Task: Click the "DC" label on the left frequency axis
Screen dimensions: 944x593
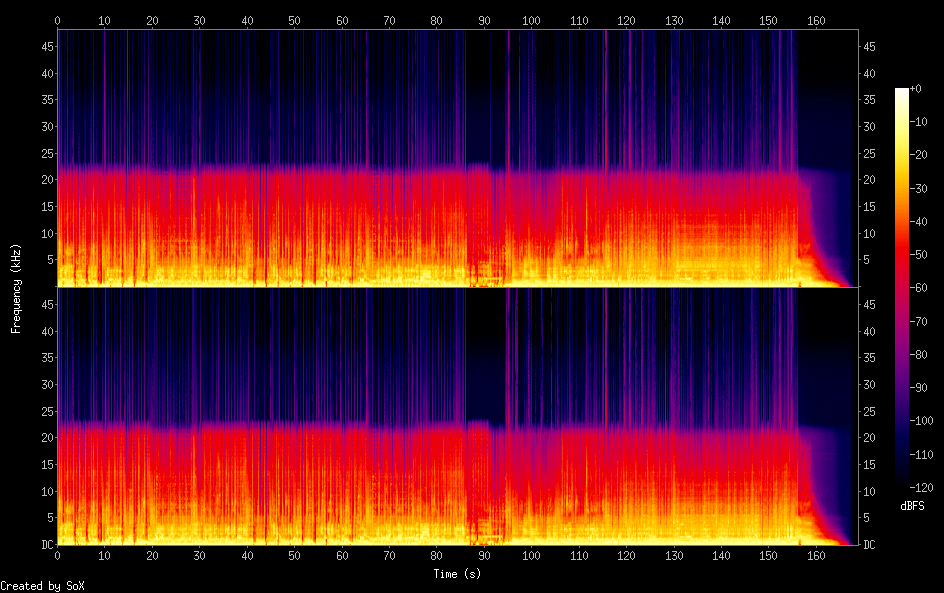Action: pyautogui.click(x=48, y=544)
